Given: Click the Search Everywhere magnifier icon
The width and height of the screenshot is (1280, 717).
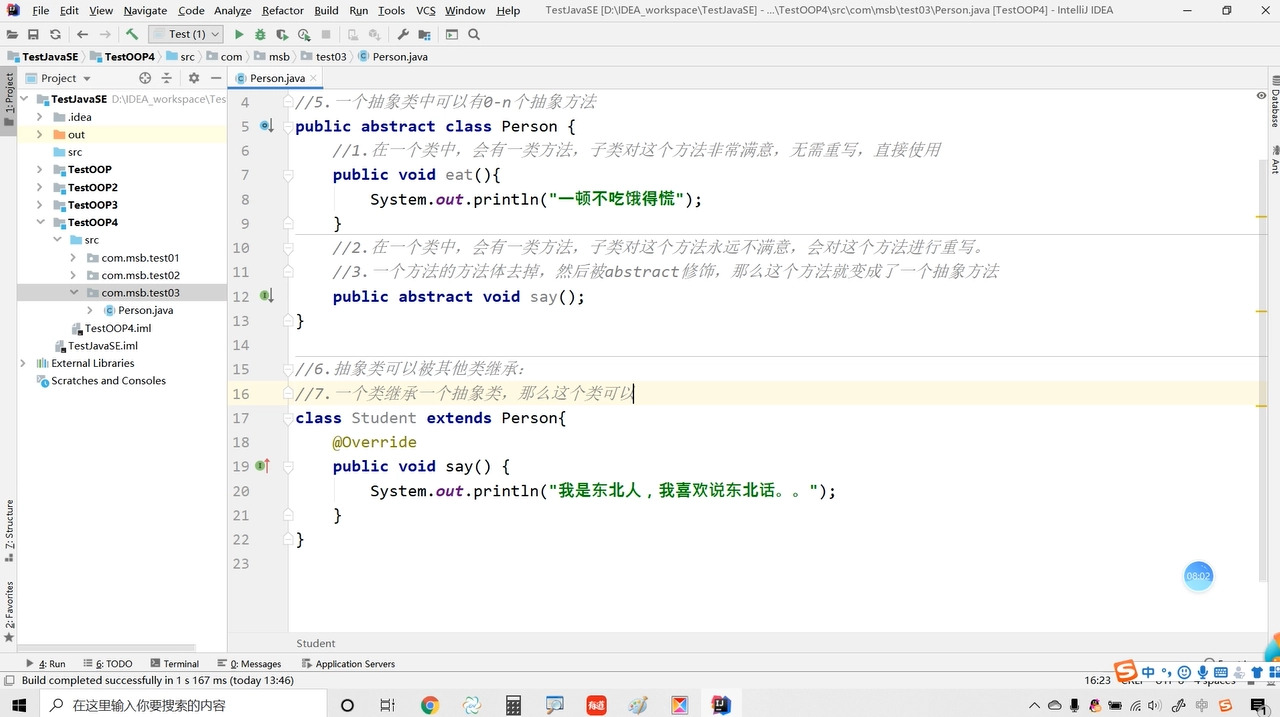Looking at the screenshot, I should (x=474, y=34).
